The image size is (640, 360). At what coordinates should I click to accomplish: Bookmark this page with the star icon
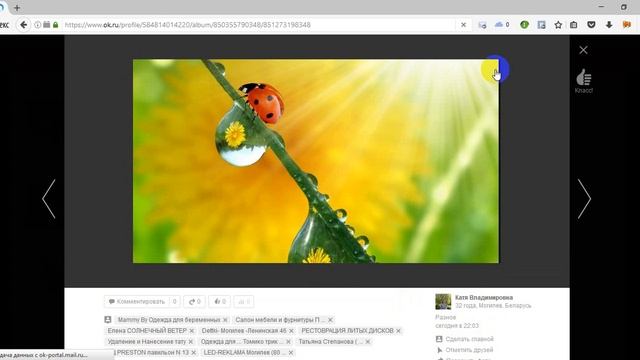pos(558,25)
